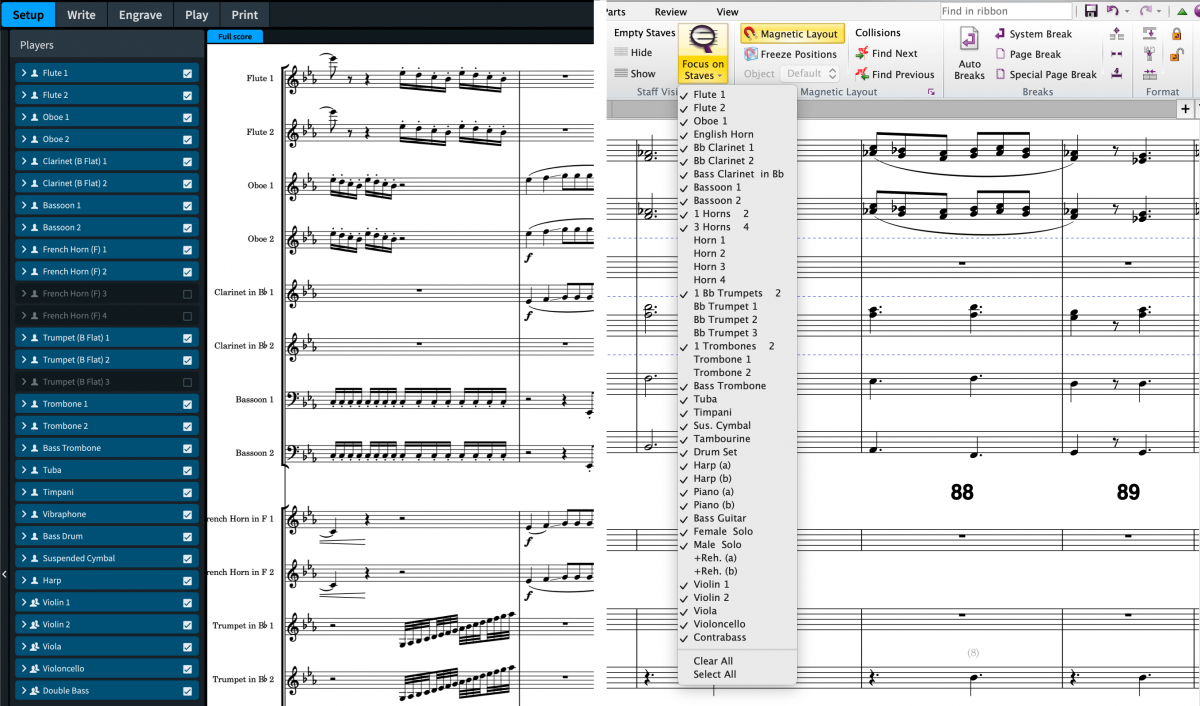This screenshot has height=706, width=1200.
Task: Open the undo history dropdown arrow
Action: click(1127, 12)
